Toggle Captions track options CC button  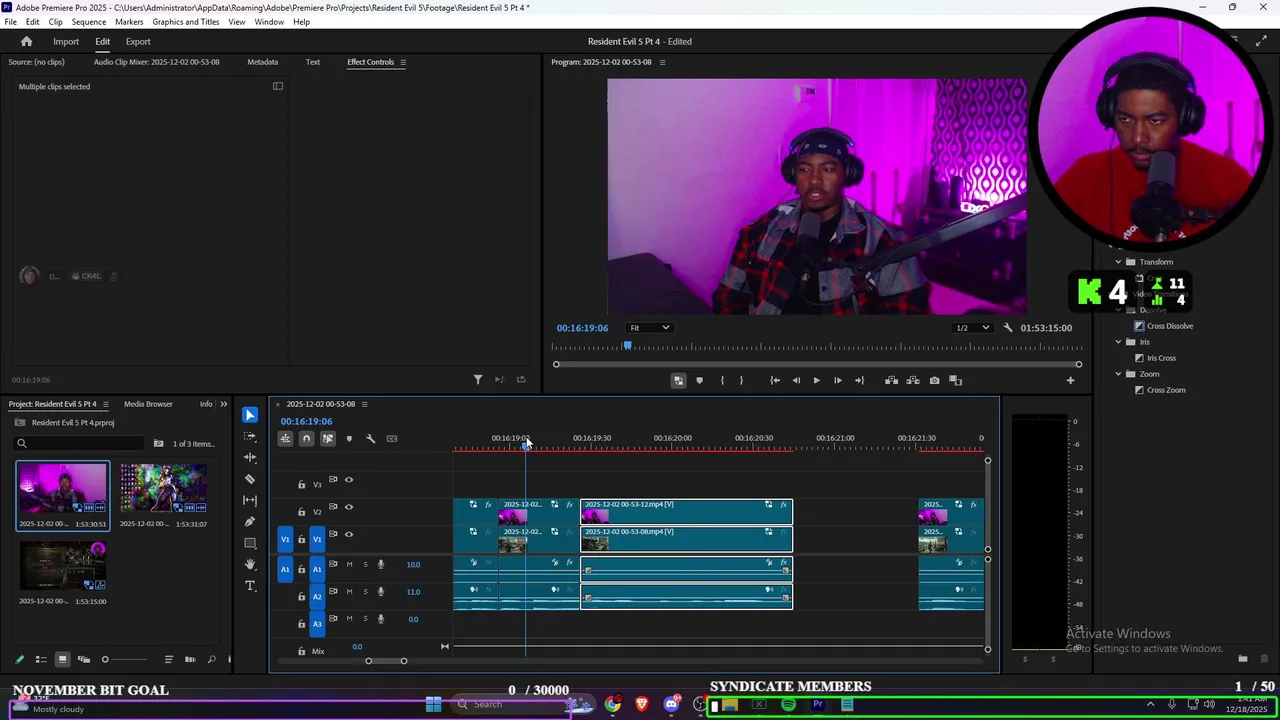point(391,438)
